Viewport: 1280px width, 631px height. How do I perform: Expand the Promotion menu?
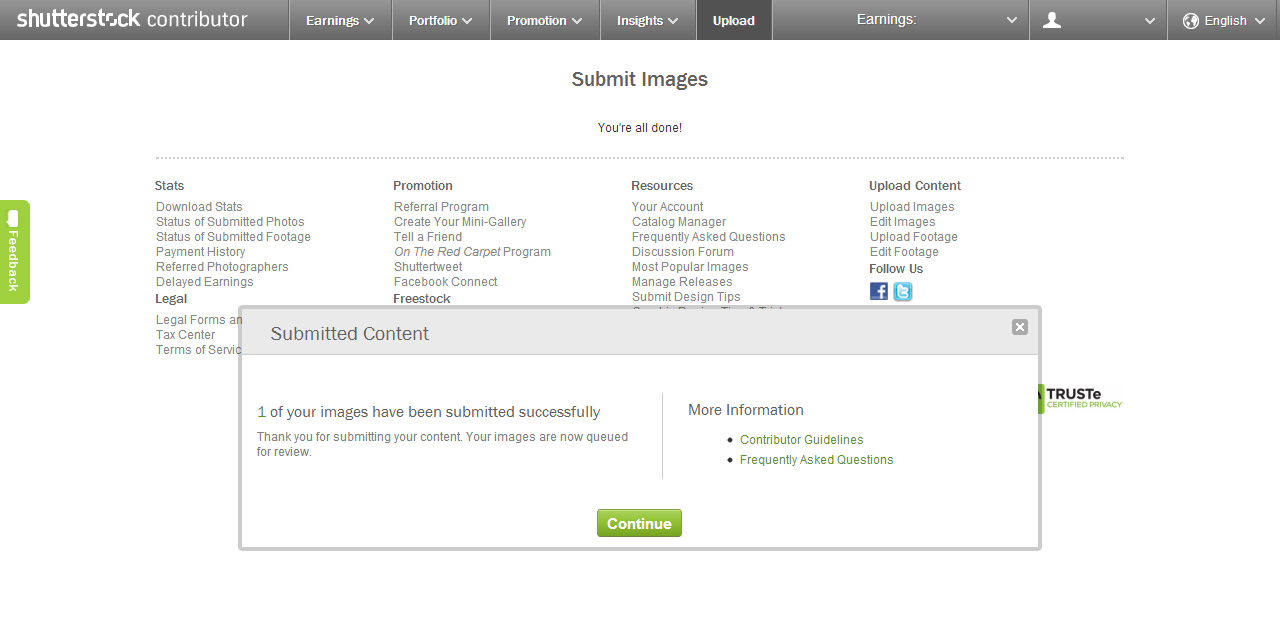click(545, 20)
